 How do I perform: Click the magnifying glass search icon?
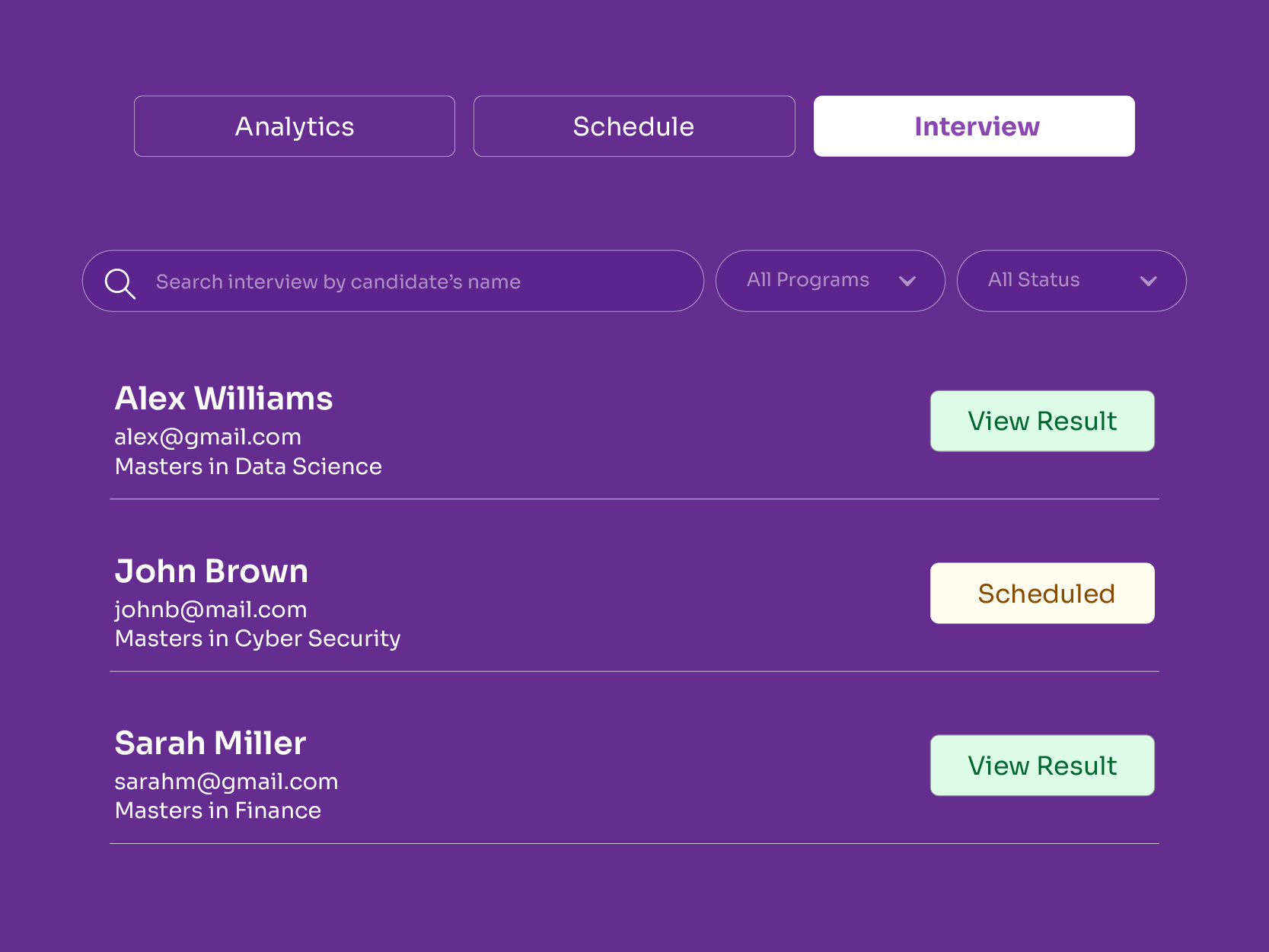tap(120, 283)
